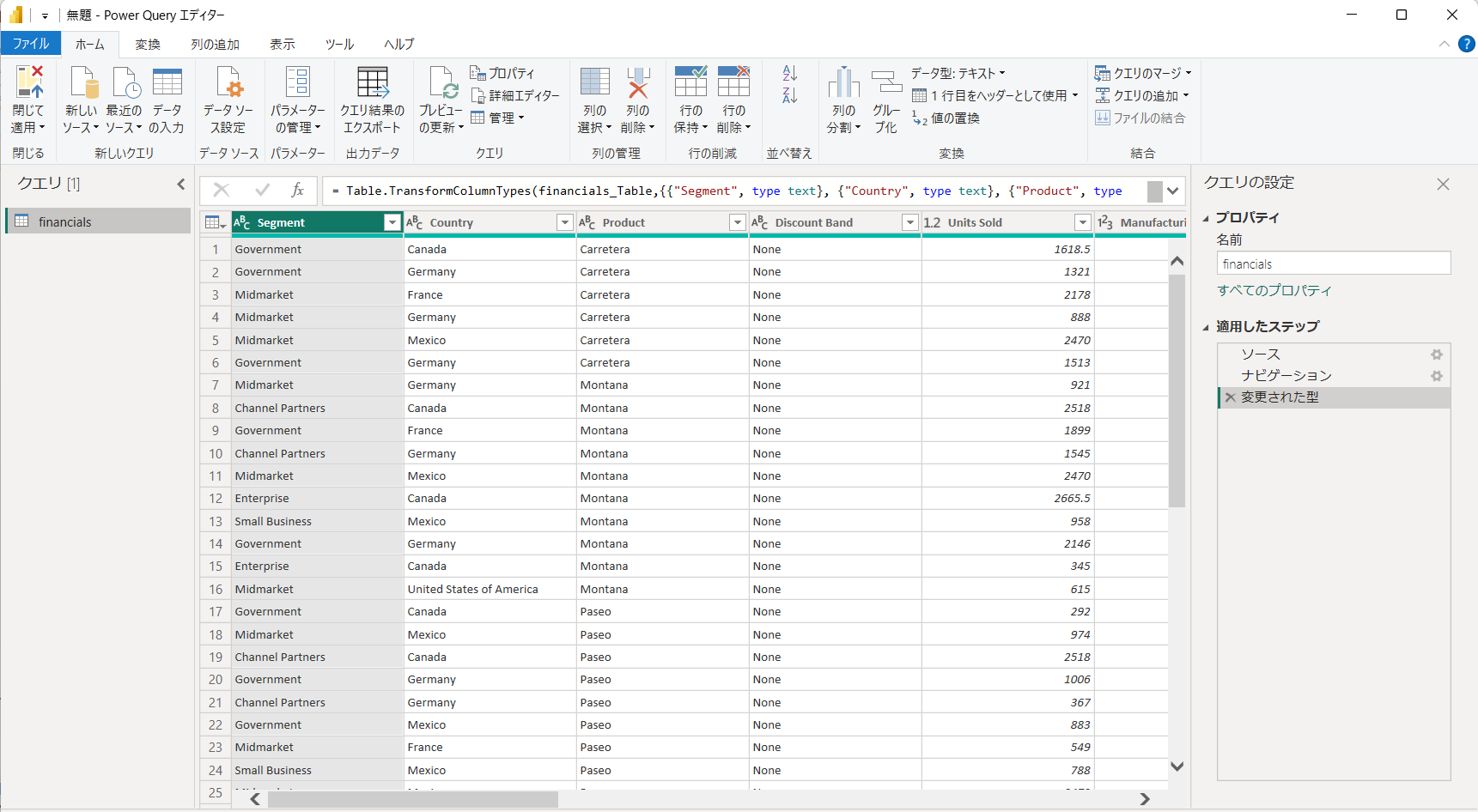Switch to the 変換 tab

(x=148, y=44)
